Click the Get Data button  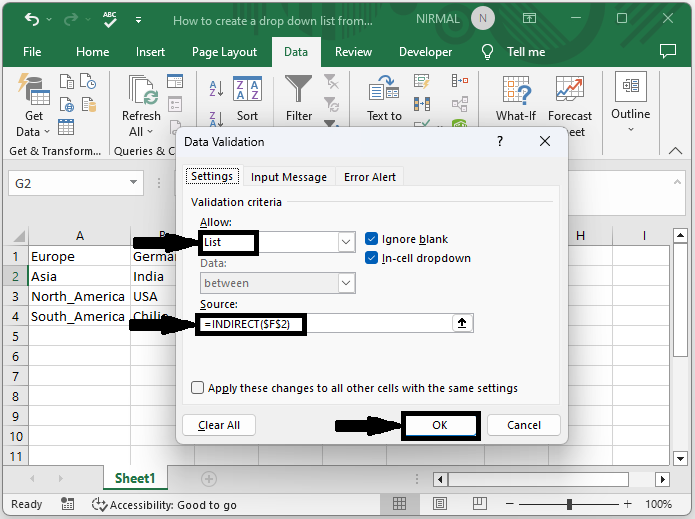click(x=34, y=105)
